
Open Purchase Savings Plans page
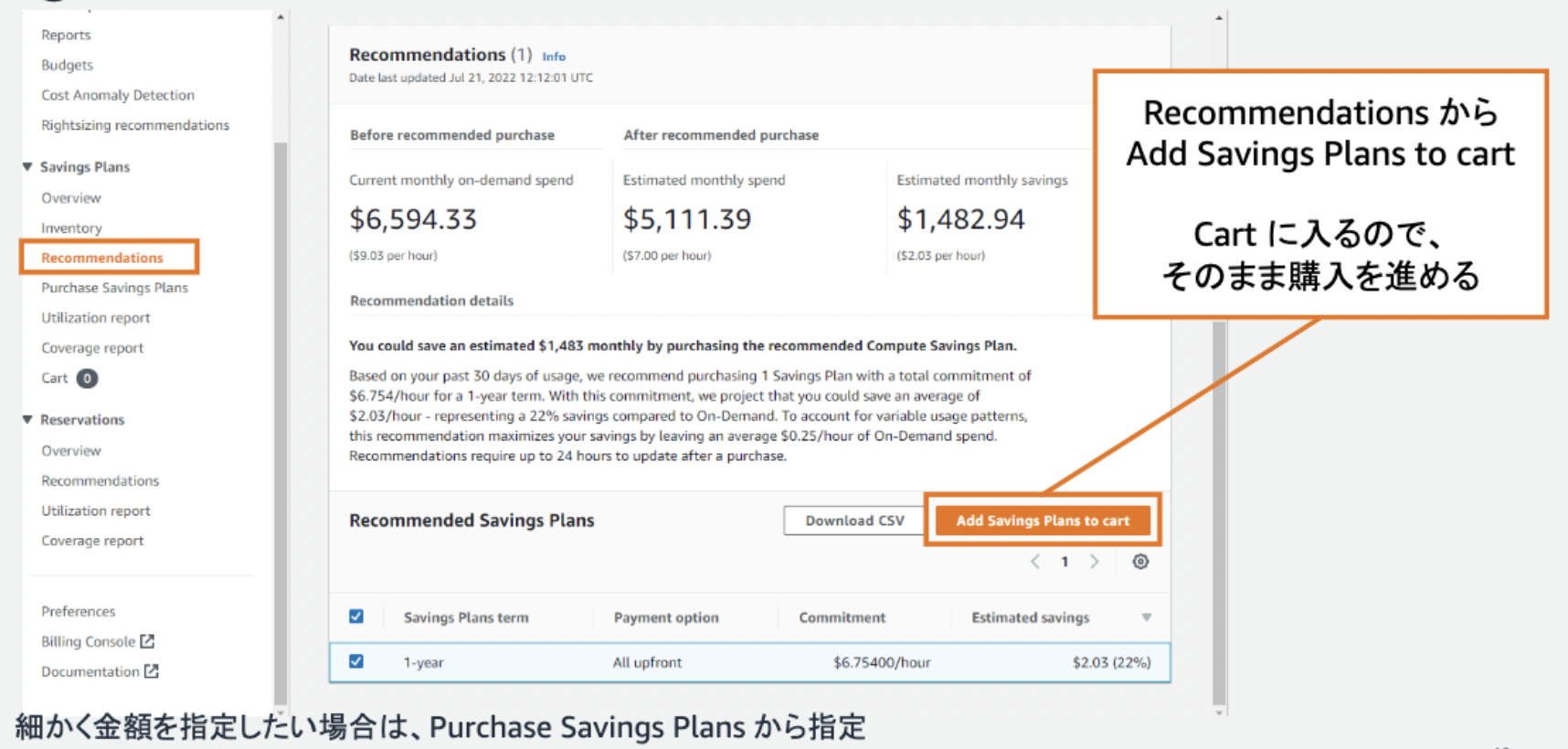[x=114, y=288]
